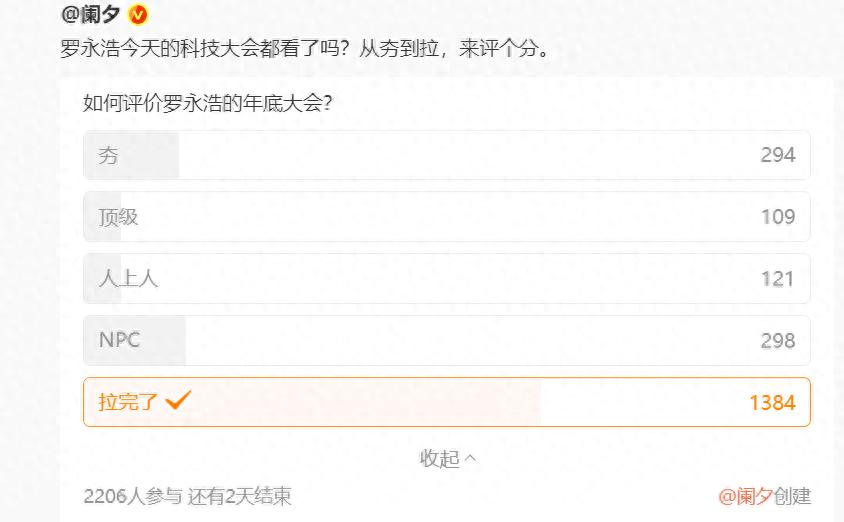844x522 pixels.
Task: Click the 121 vote count for 人上人
Action: click(x=777, y=279)
